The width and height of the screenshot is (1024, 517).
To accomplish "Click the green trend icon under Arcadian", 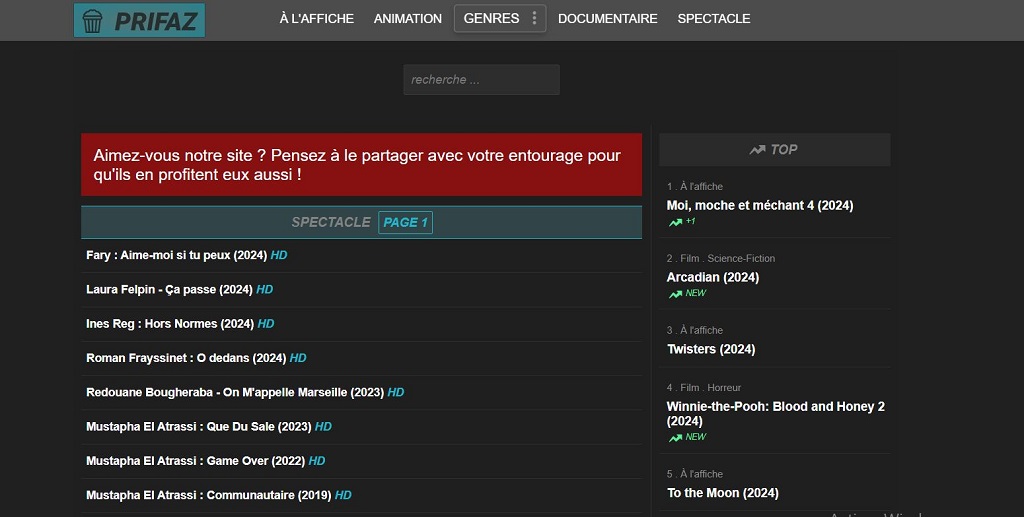I will point(676,294).
